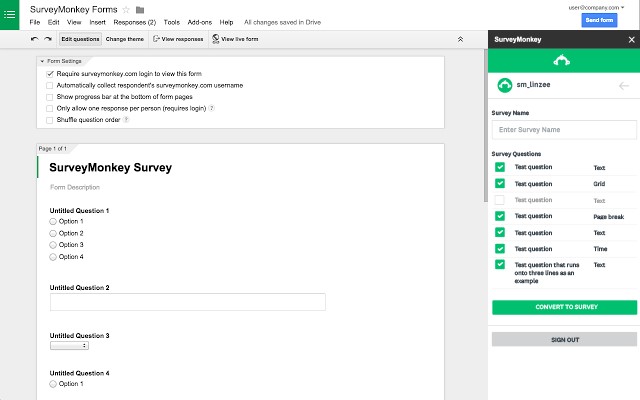The height and width of the screenshot is (400, 640).
Task: Click Untitled Question 2 text box
Action: (x=188, y=302)
